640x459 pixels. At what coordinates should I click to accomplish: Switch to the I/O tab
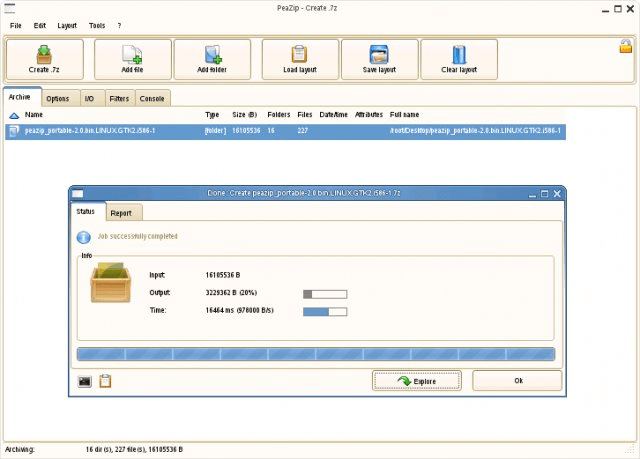92,98
